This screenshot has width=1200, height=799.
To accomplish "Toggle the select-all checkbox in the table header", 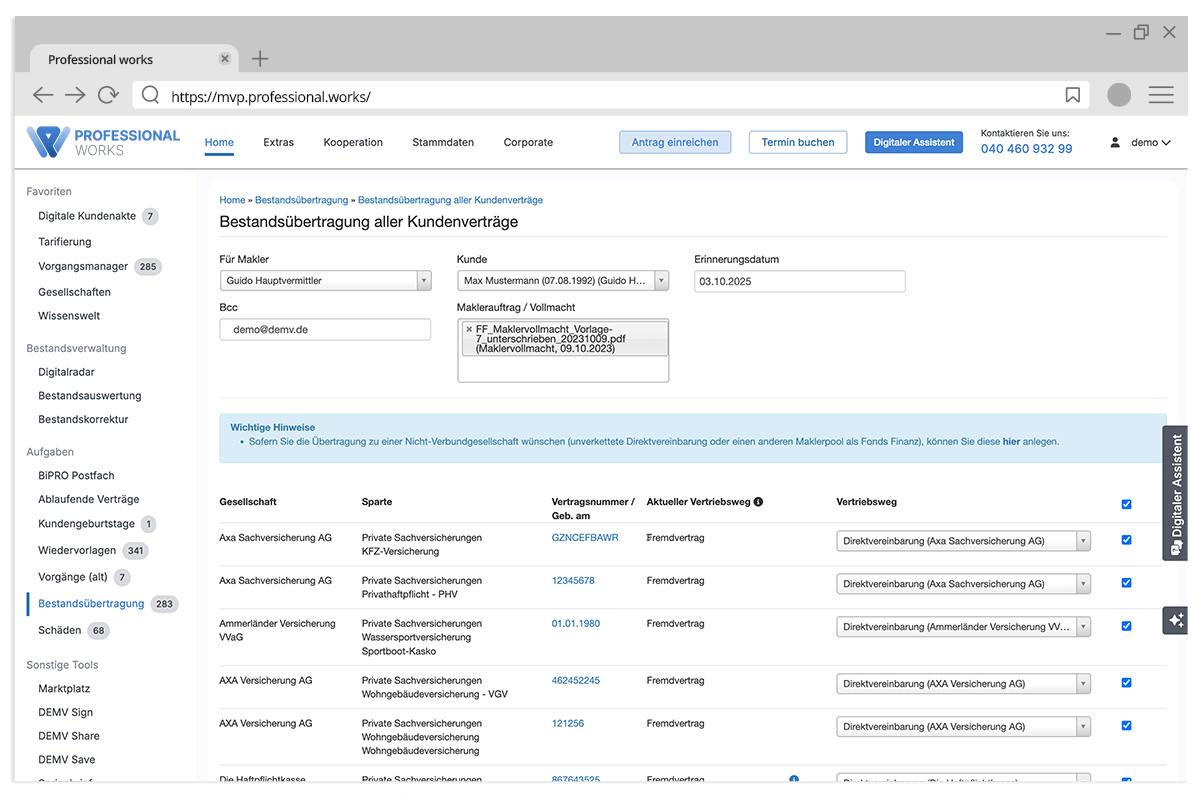I will 1126,504.
